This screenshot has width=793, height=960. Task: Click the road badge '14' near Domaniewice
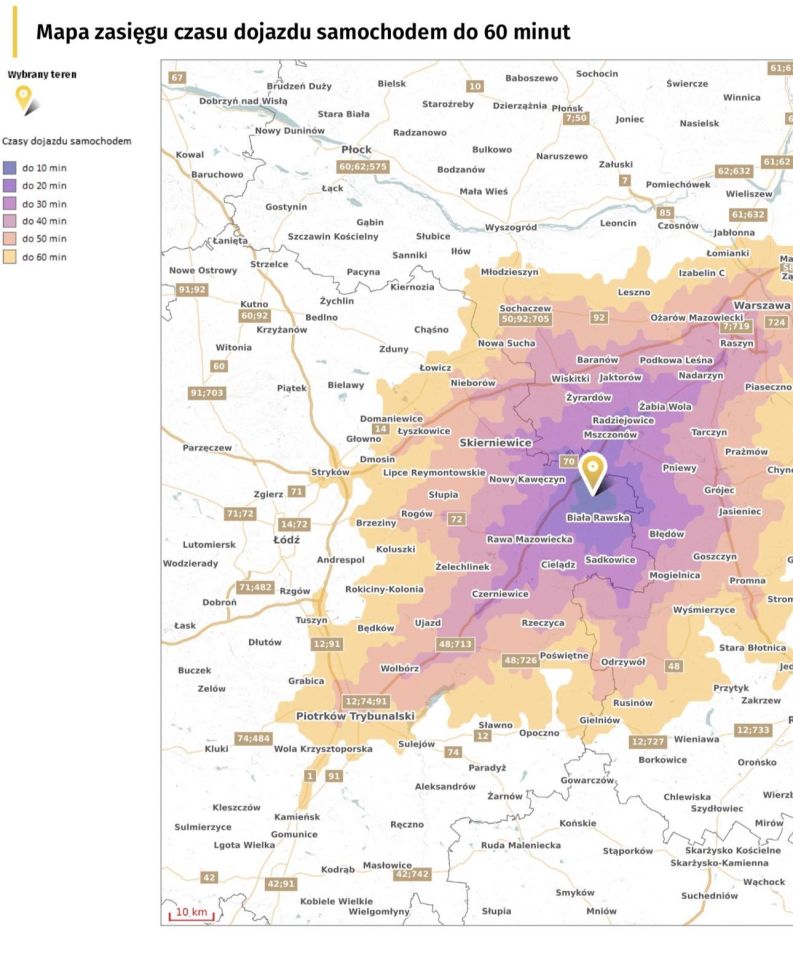point(381,429)
